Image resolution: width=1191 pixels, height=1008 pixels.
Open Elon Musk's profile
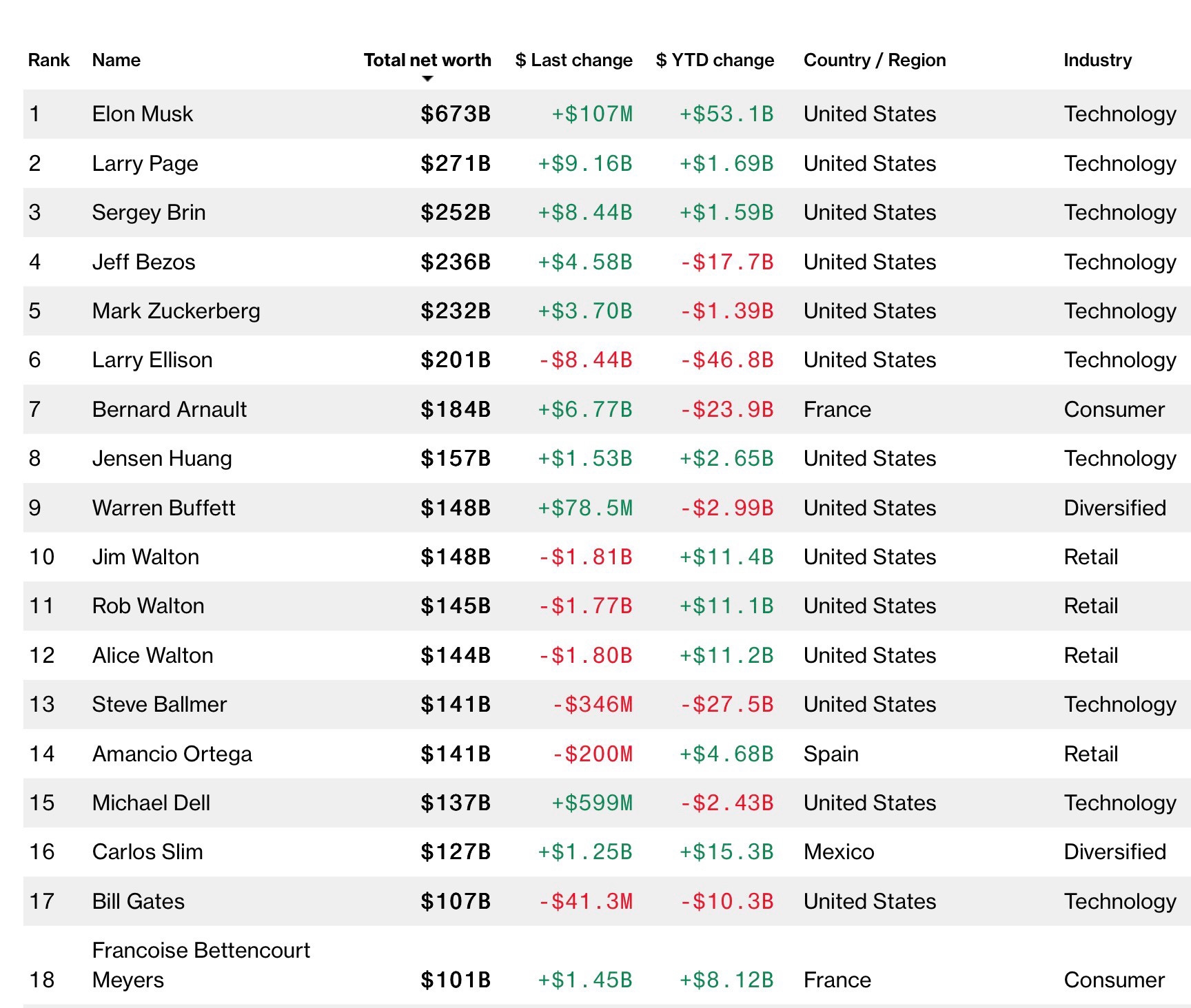[142, 114]
